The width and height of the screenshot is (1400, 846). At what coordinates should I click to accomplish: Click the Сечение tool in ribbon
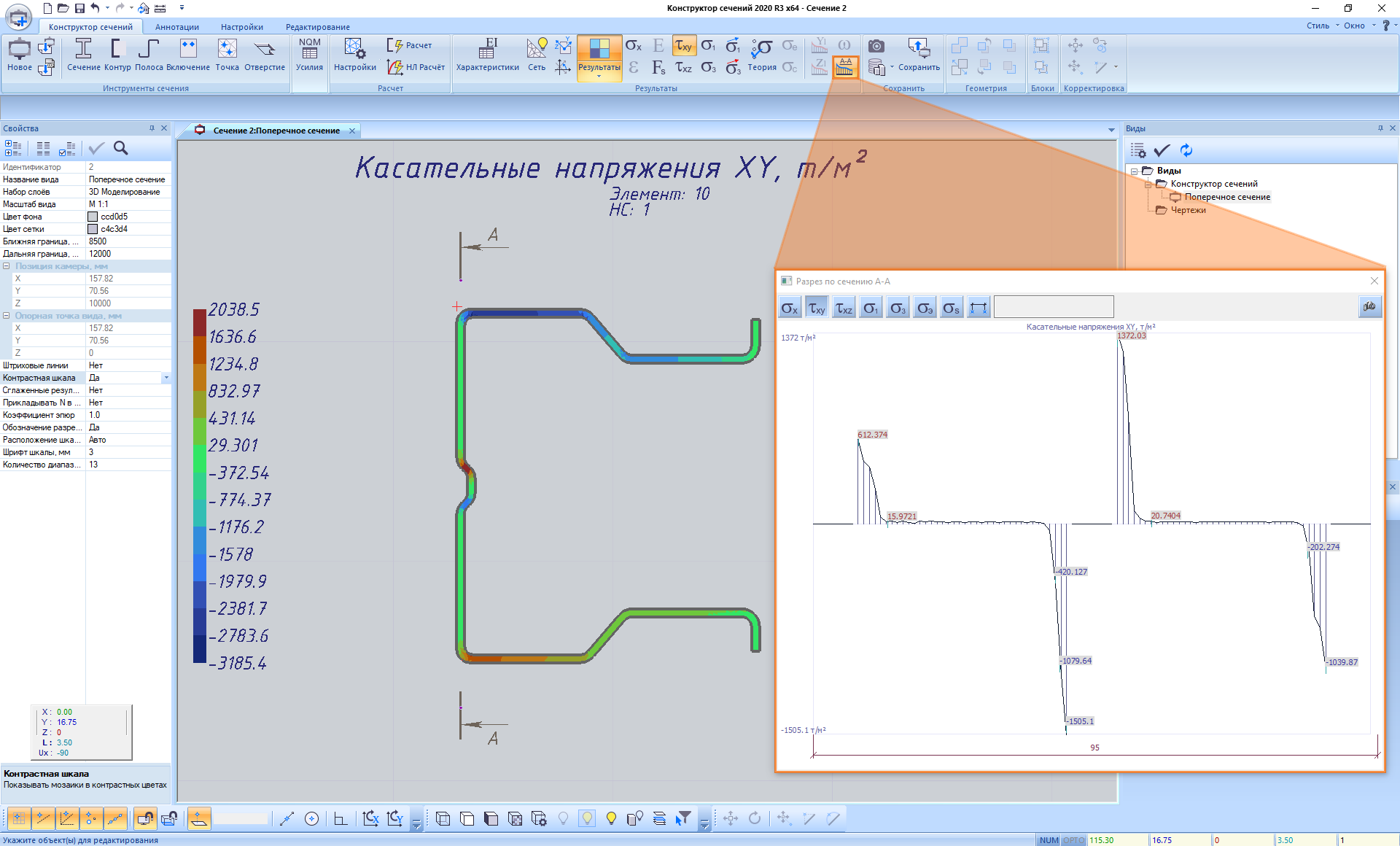(83, 55)
